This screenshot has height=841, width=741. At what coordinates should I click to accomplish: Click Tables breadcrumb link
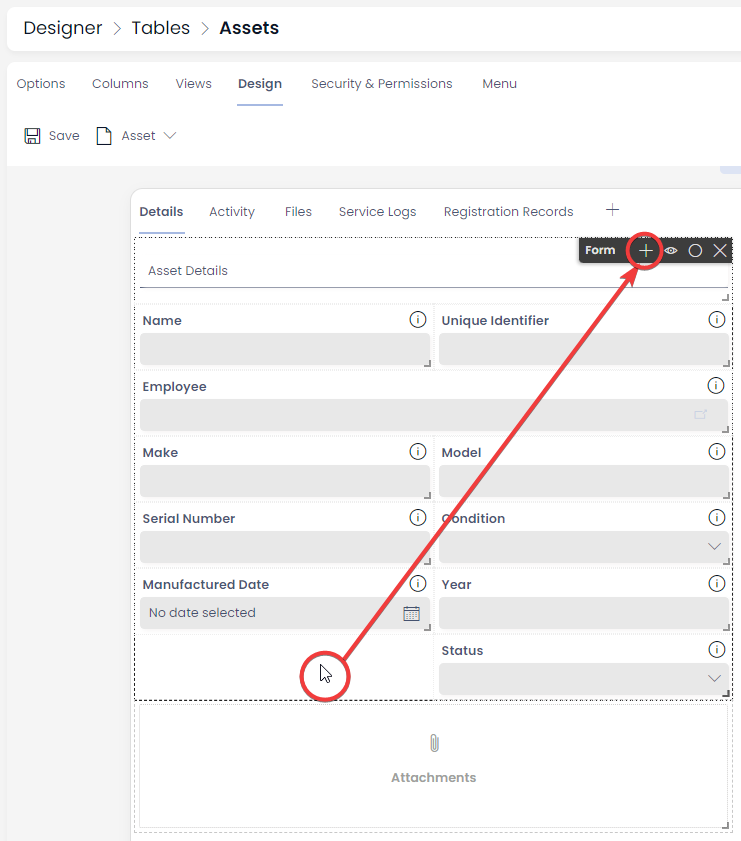pos(161,28)
